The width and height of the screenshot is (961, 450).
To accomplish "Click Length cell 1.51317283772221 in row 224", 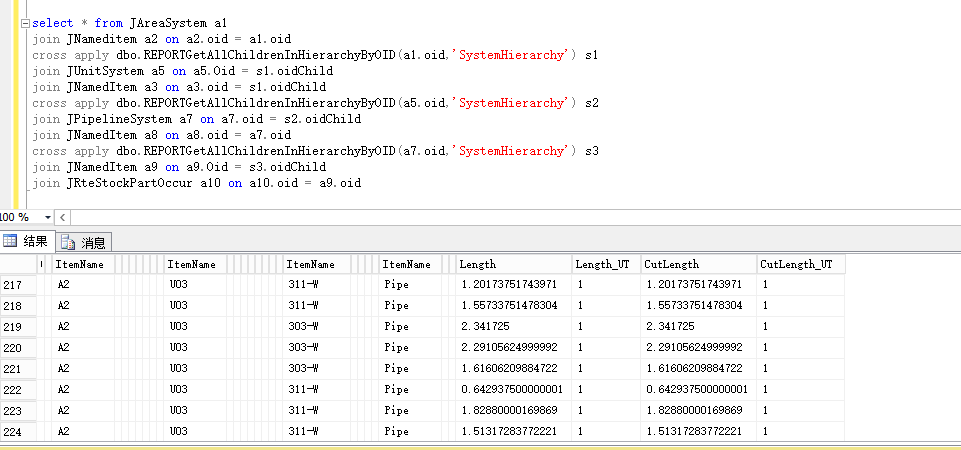I will [x=513, y=431].
